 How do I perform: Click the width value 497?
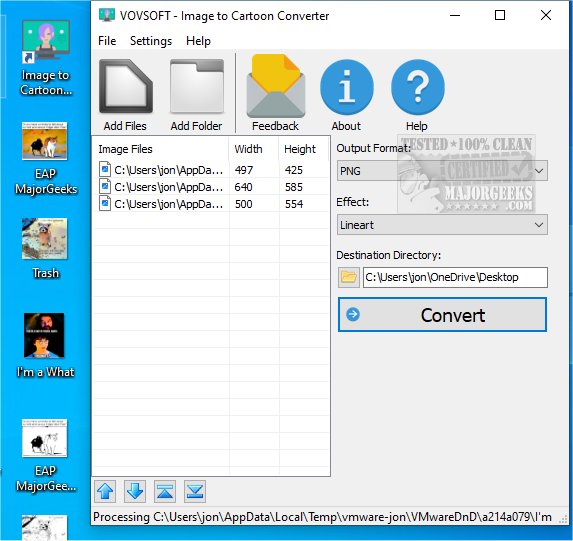[244, 170]
